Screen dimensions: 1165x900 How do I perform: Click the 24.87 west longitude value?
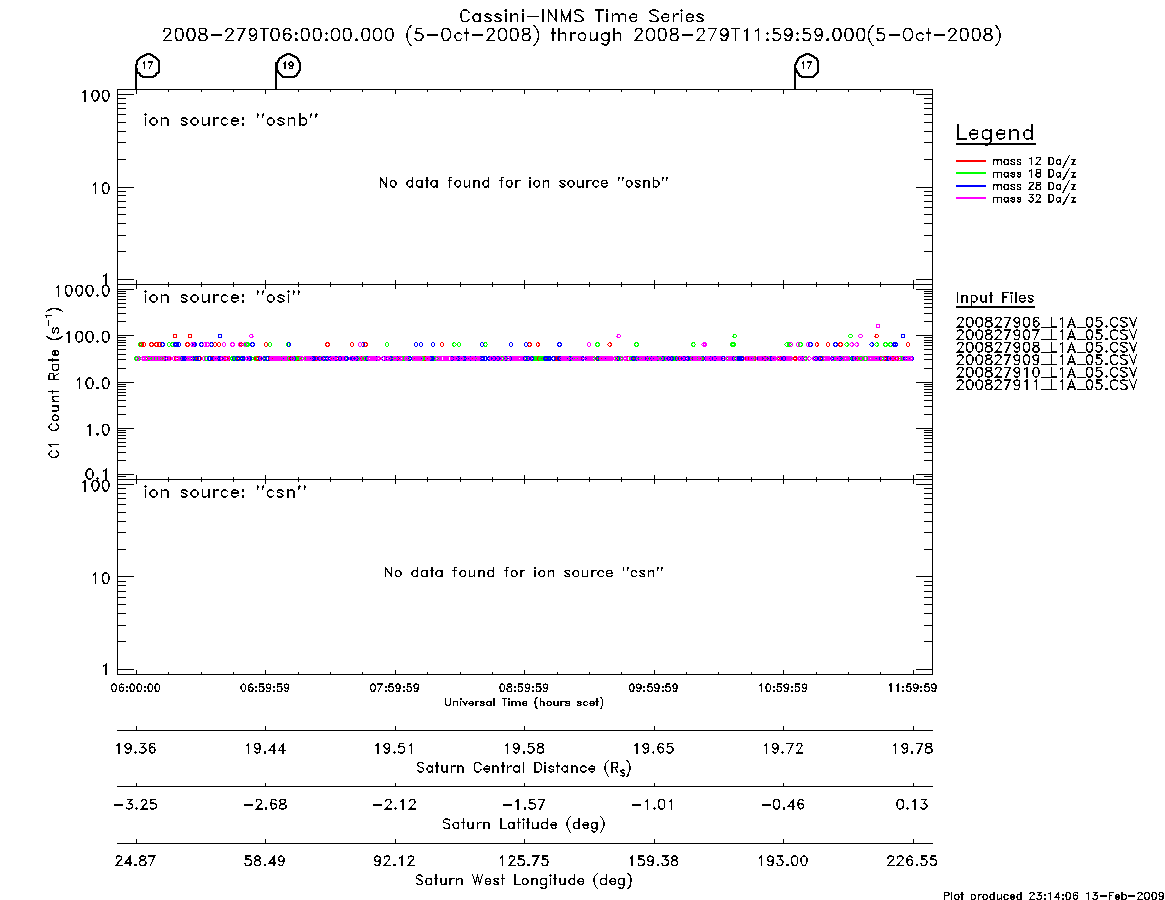click(x=135, y=861)
